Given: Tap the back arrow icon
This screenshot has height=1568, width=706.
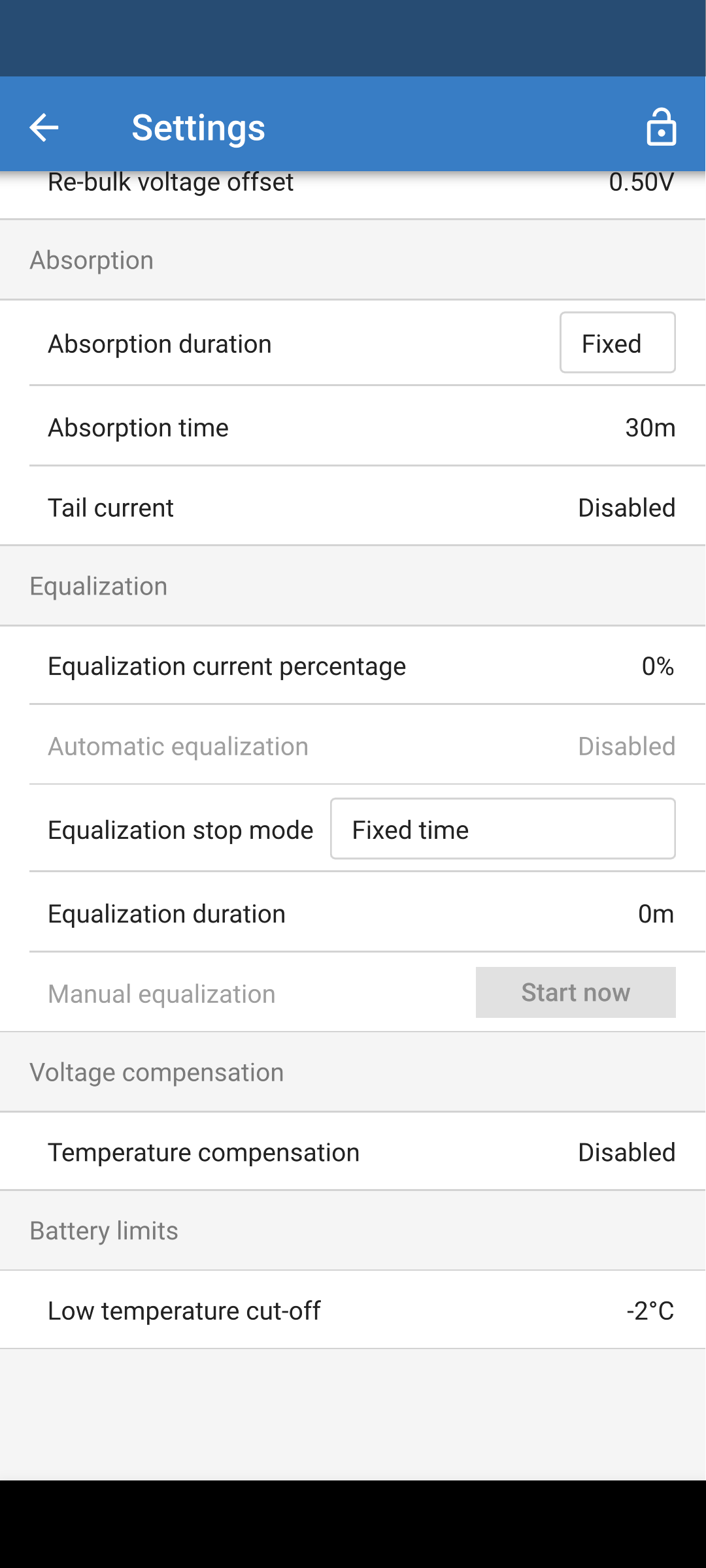Looking at the screenshot, I should [44, 127].
